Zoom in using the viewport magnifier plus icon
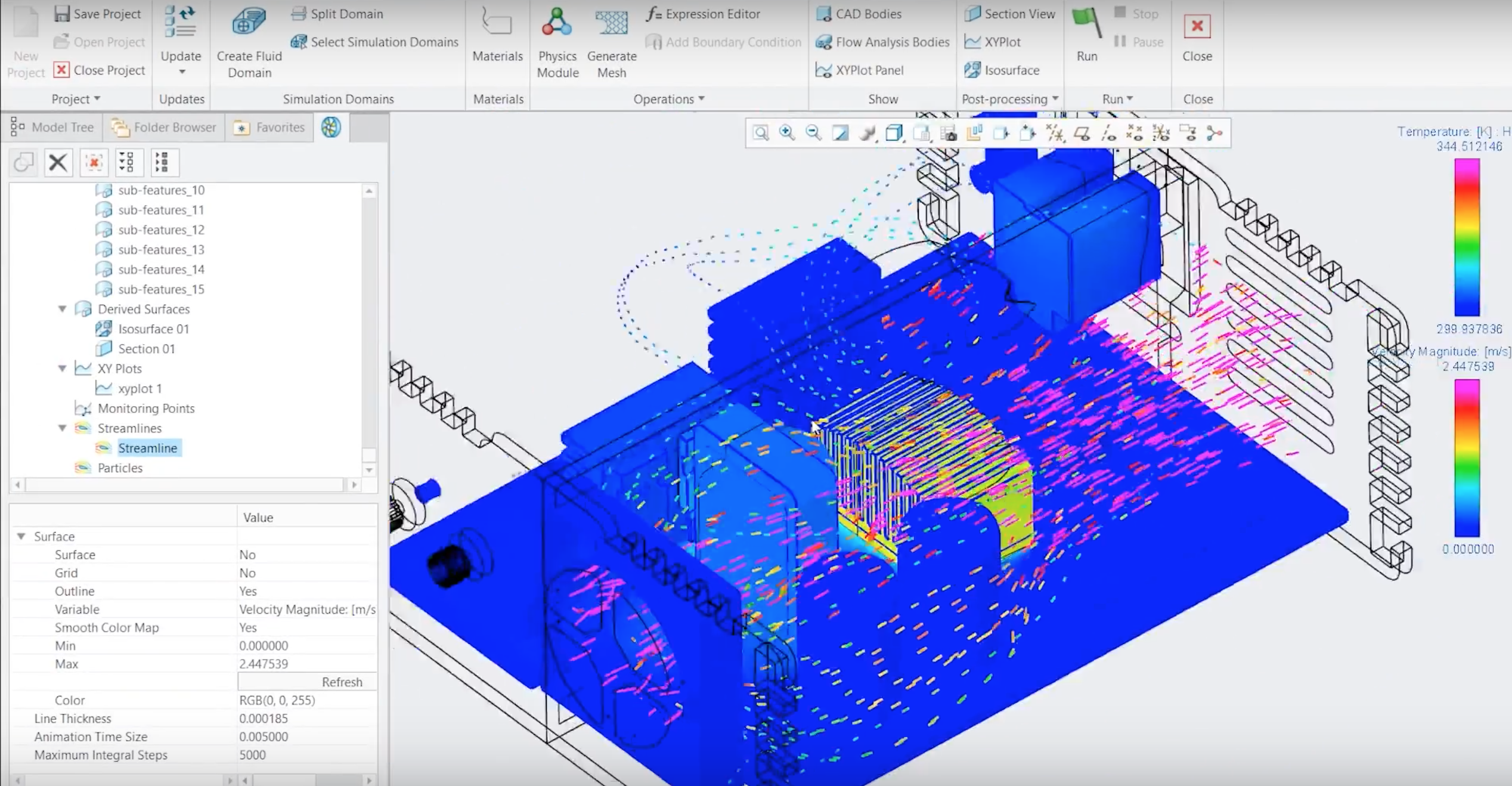The width and height of the screenshot is (1512, 786). tap(787, 133)
